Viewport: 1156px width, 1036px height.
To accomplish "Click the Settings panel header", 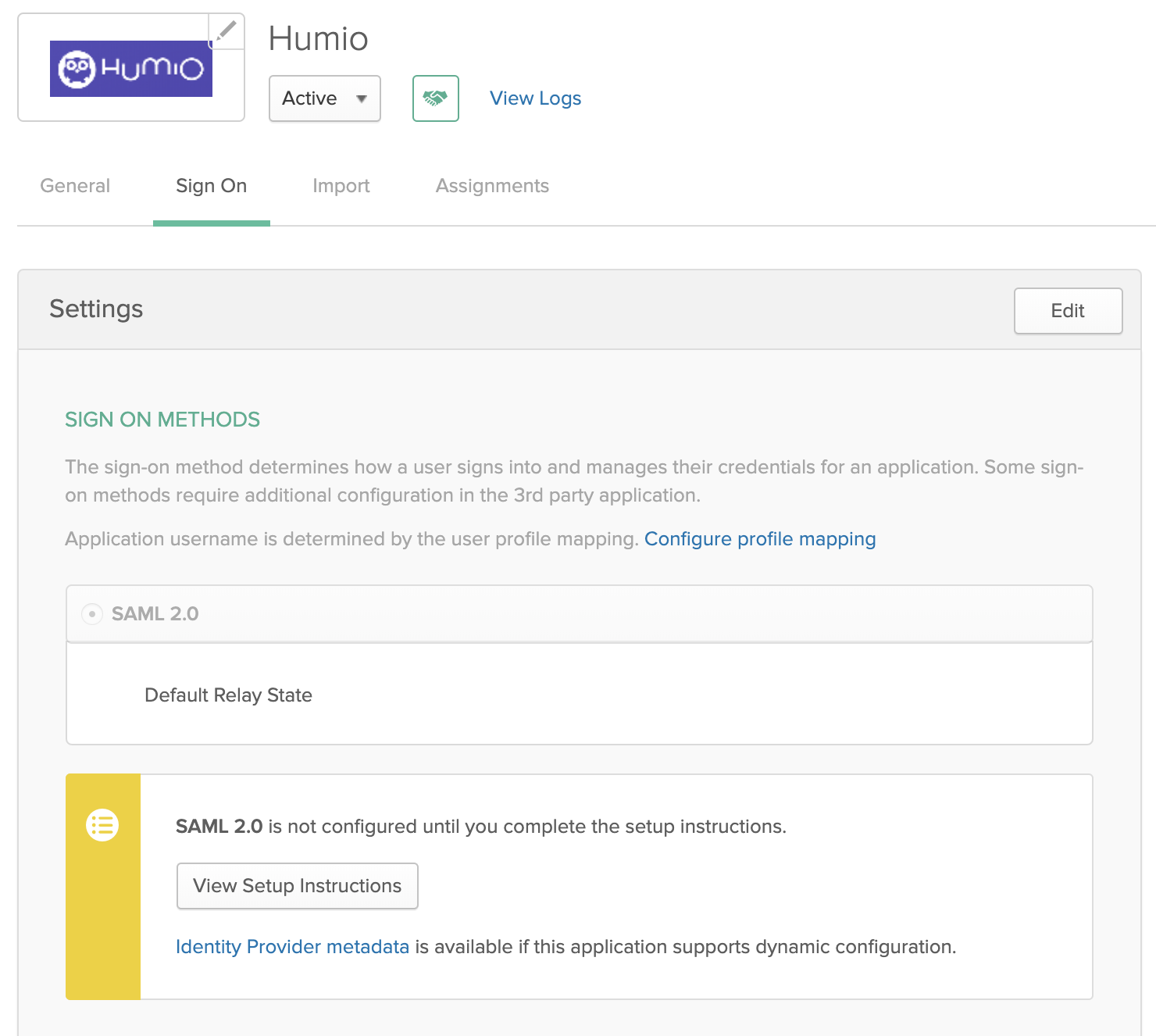I will click(x=96, y=309).
